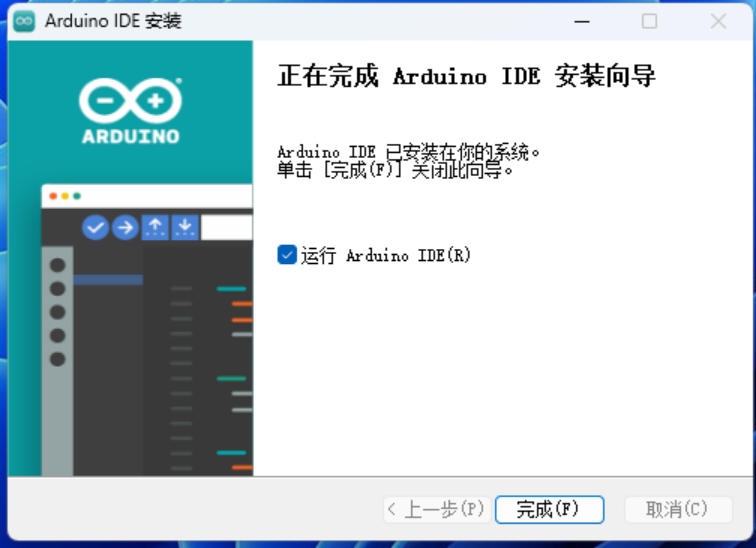Click the right-arrow upload icon in illustration
Screen dimensions: 756x548
click(125, 228)
